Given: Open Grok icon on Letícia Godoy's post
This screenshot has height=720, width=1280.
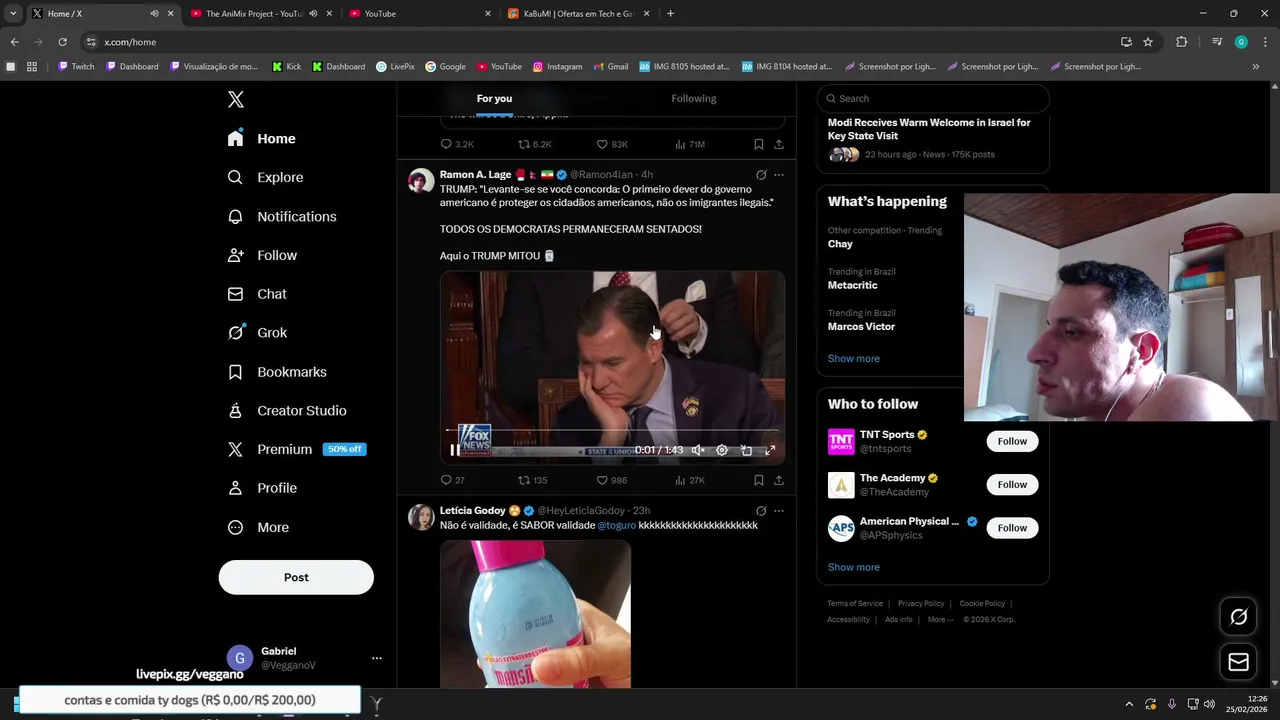Looking at the screenshot, I should (761, 511).
